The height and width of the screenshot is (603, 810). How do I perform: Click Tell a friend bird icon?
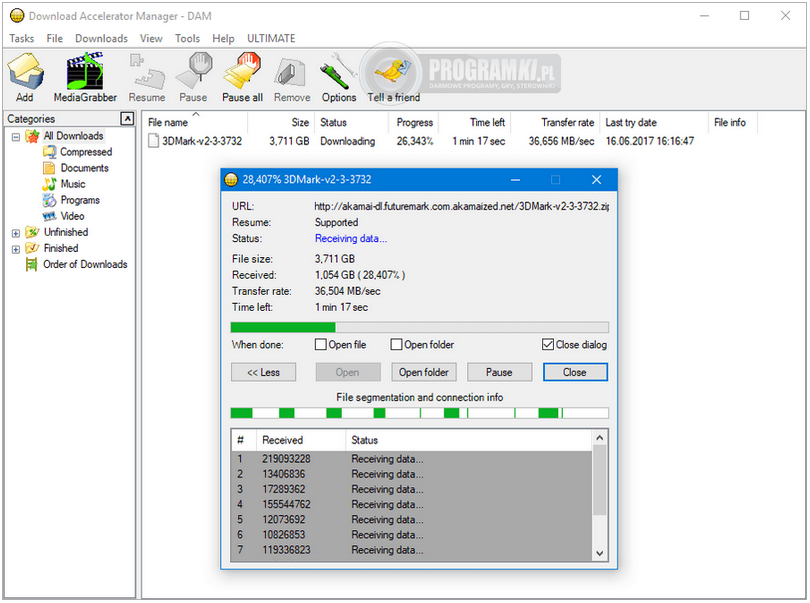click(394, 71)
